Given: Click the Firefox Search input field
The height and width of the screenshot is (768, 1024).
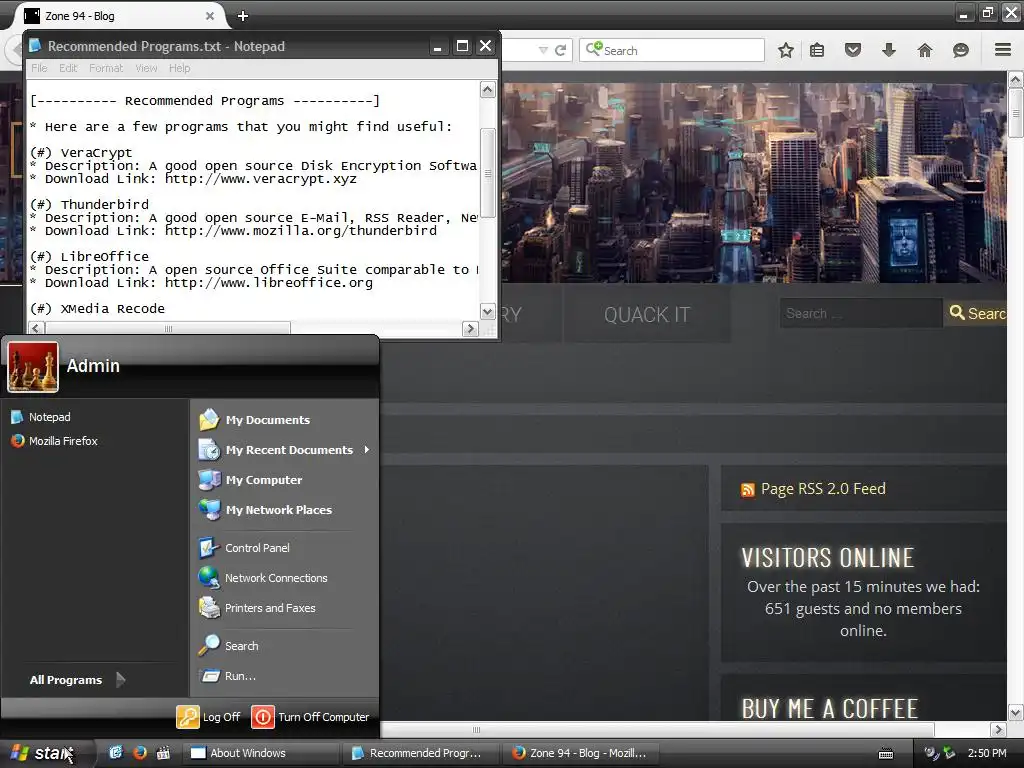Looking at the screenshot, I should coord(672,50).
